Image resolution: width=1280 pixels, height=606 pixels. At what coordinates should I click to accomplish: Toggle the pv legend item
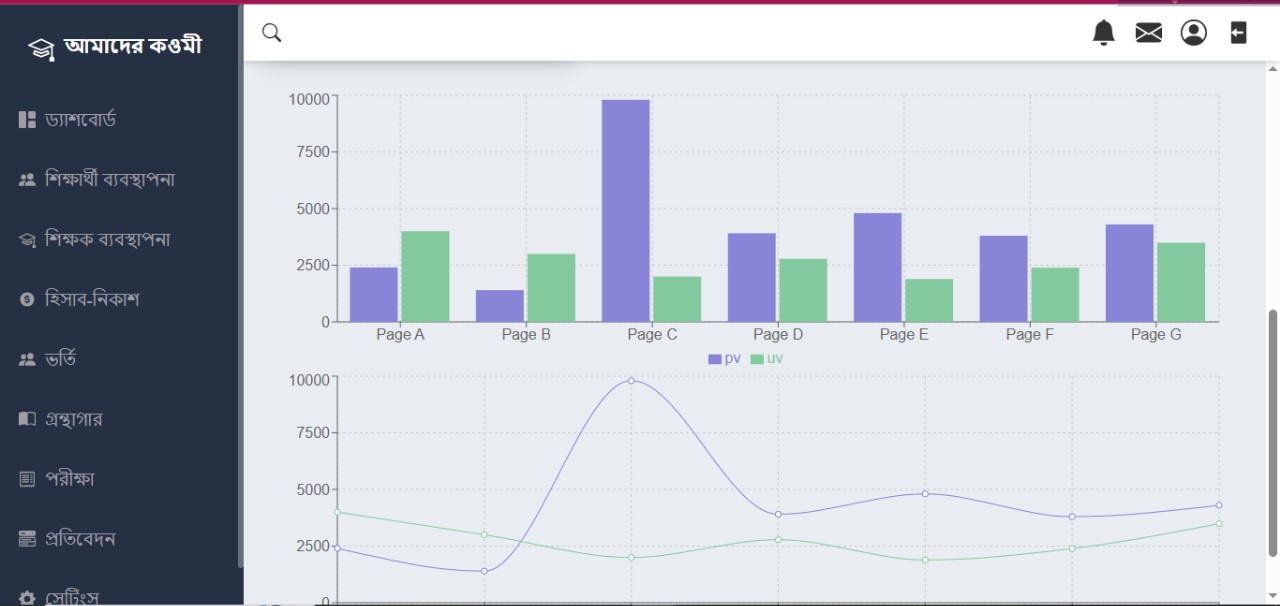point(725,359)
